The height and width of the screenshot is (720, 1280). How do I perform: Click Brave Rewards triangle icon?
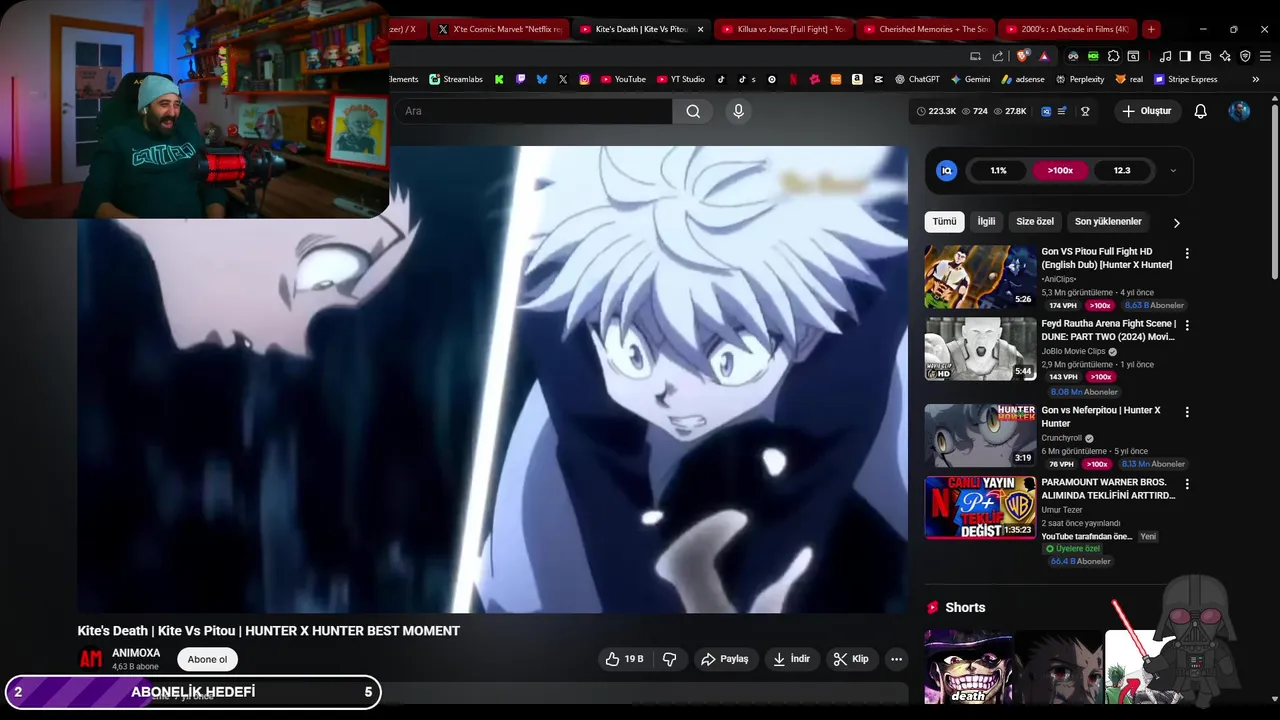[1044, 56]
